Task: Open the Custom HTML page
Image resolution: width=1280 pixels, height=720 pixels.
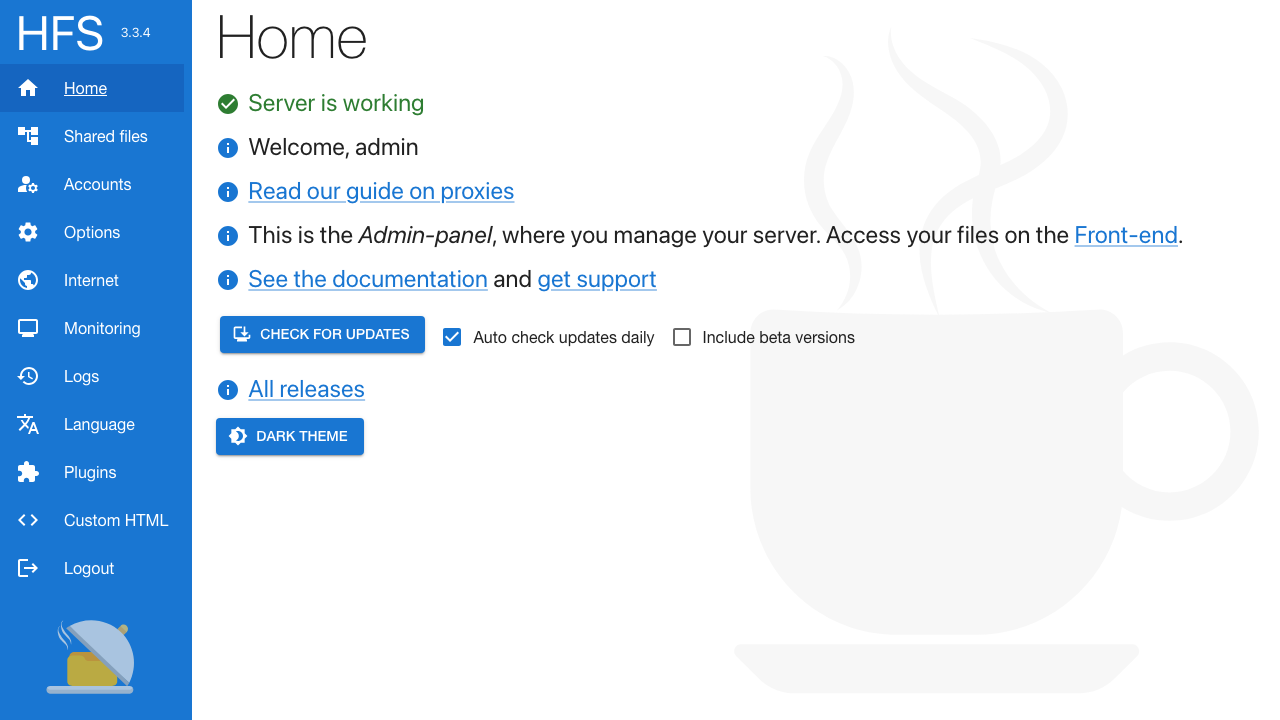Action: [x=92, y=520]
